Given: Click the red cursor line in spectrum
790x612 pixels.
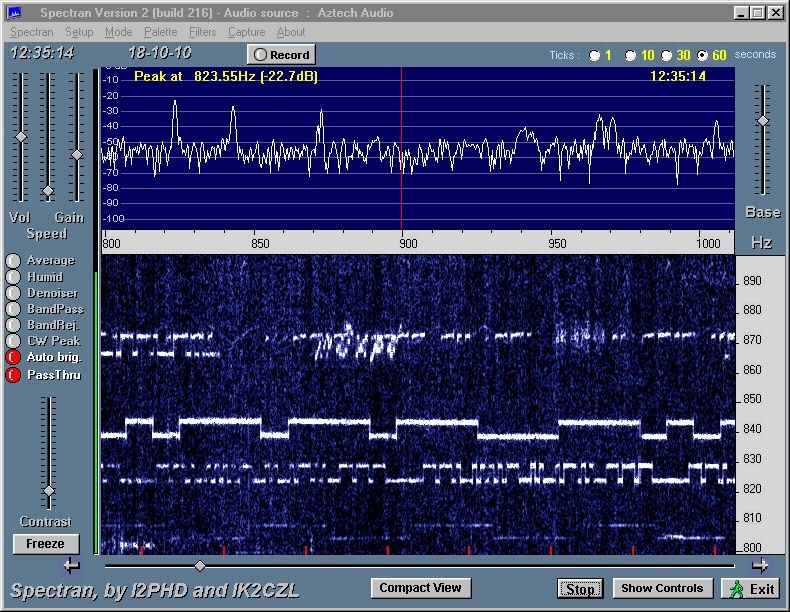Looking at the screenshot, I should pos(402,149).
